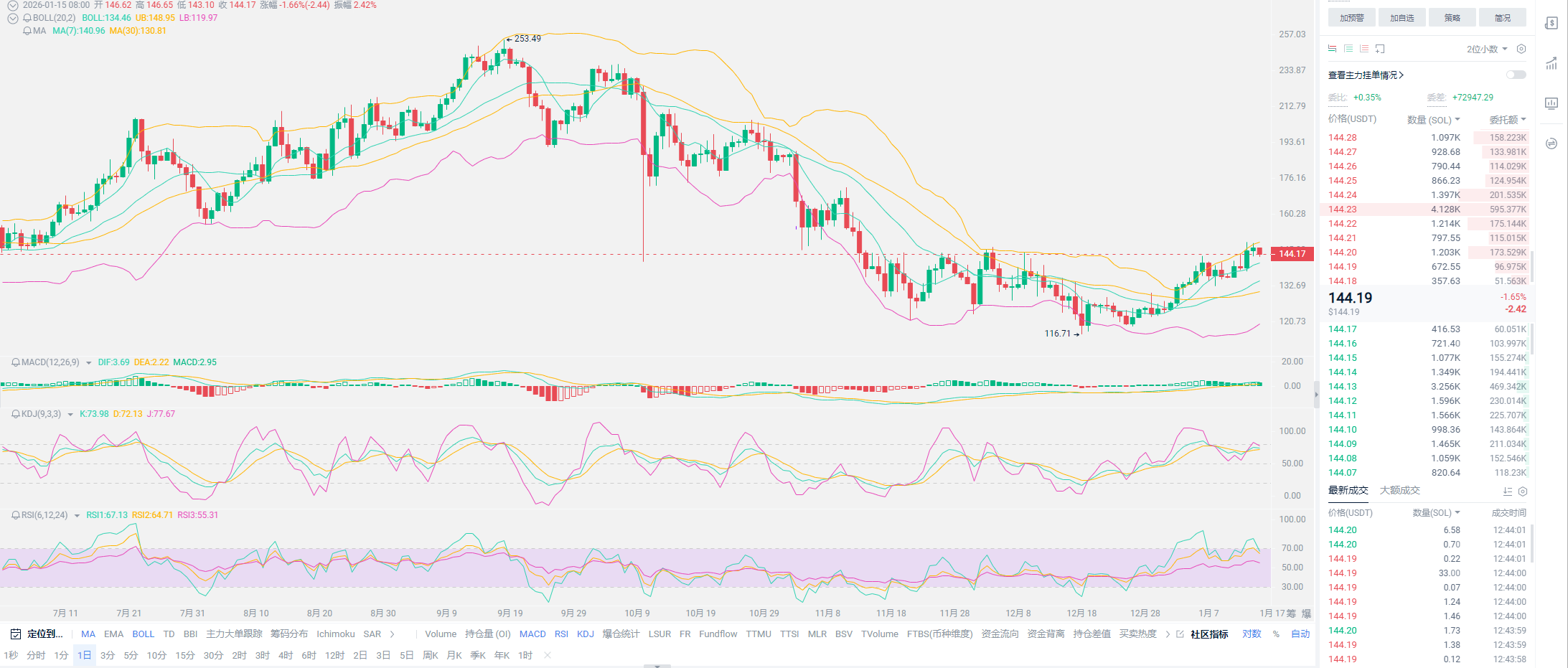Image resolution: width=1568 pixels, height=668 pixels.
Task: Open MACD(12,26,9) indicator dropdown arrow
Action: (89, 363)
